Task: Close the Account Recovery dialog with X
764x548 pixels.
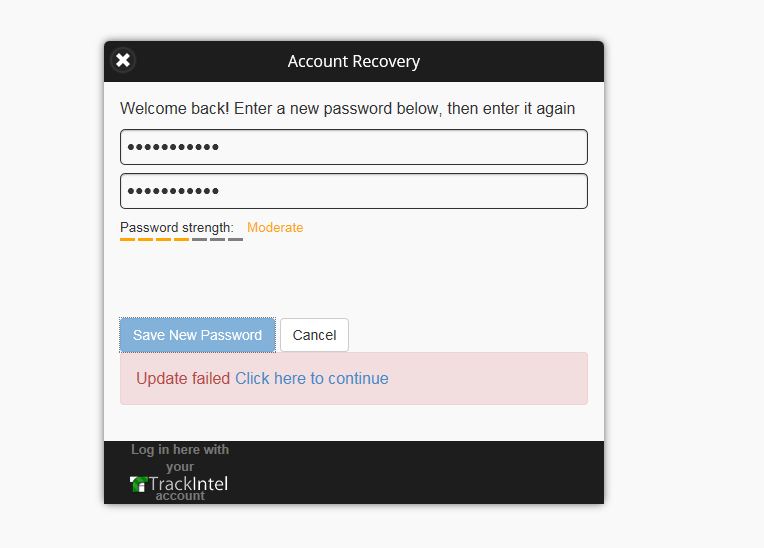Action: click(123, 61)
